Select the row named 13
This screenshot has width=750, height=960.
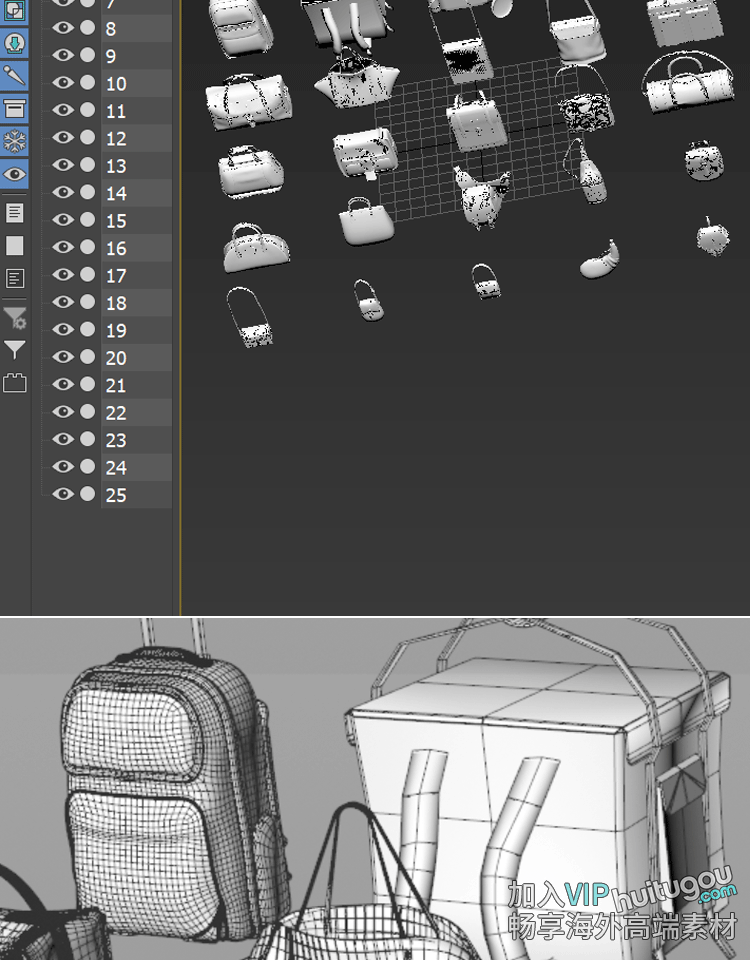(136, 165)
